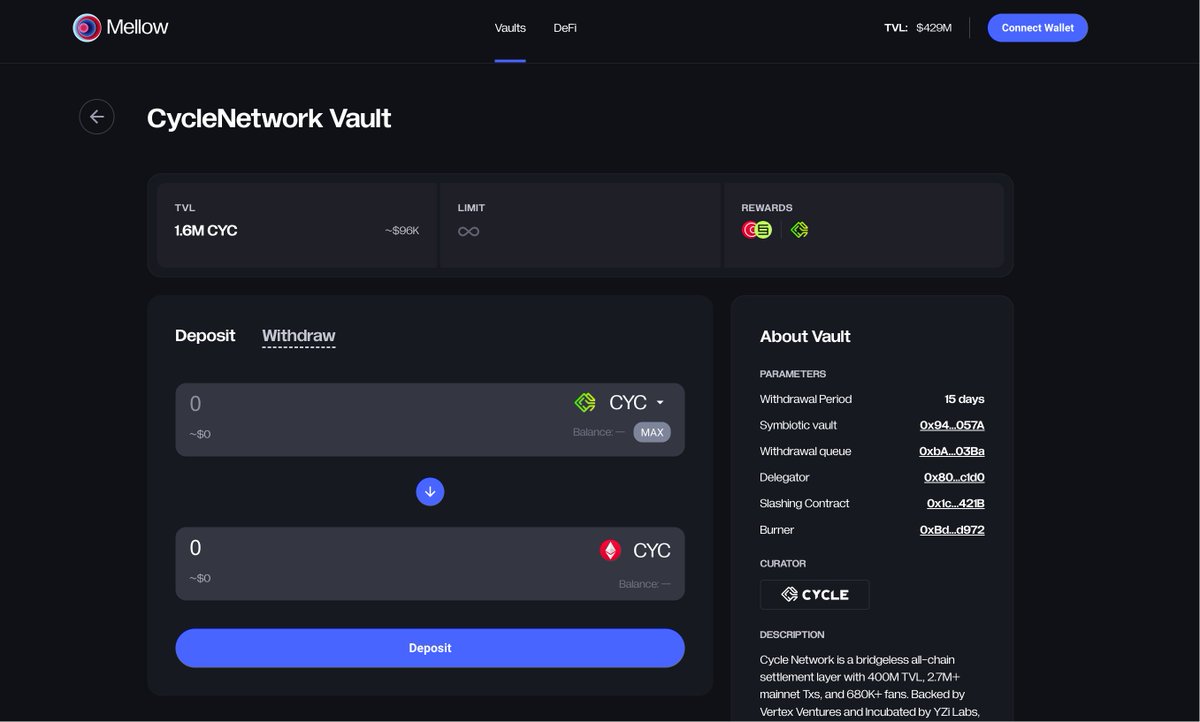Image resolution: width=1200 pixels, height=722 pixels.
Task: Open the Symbiotic vault address link
Action: click(x=951, y=425)
